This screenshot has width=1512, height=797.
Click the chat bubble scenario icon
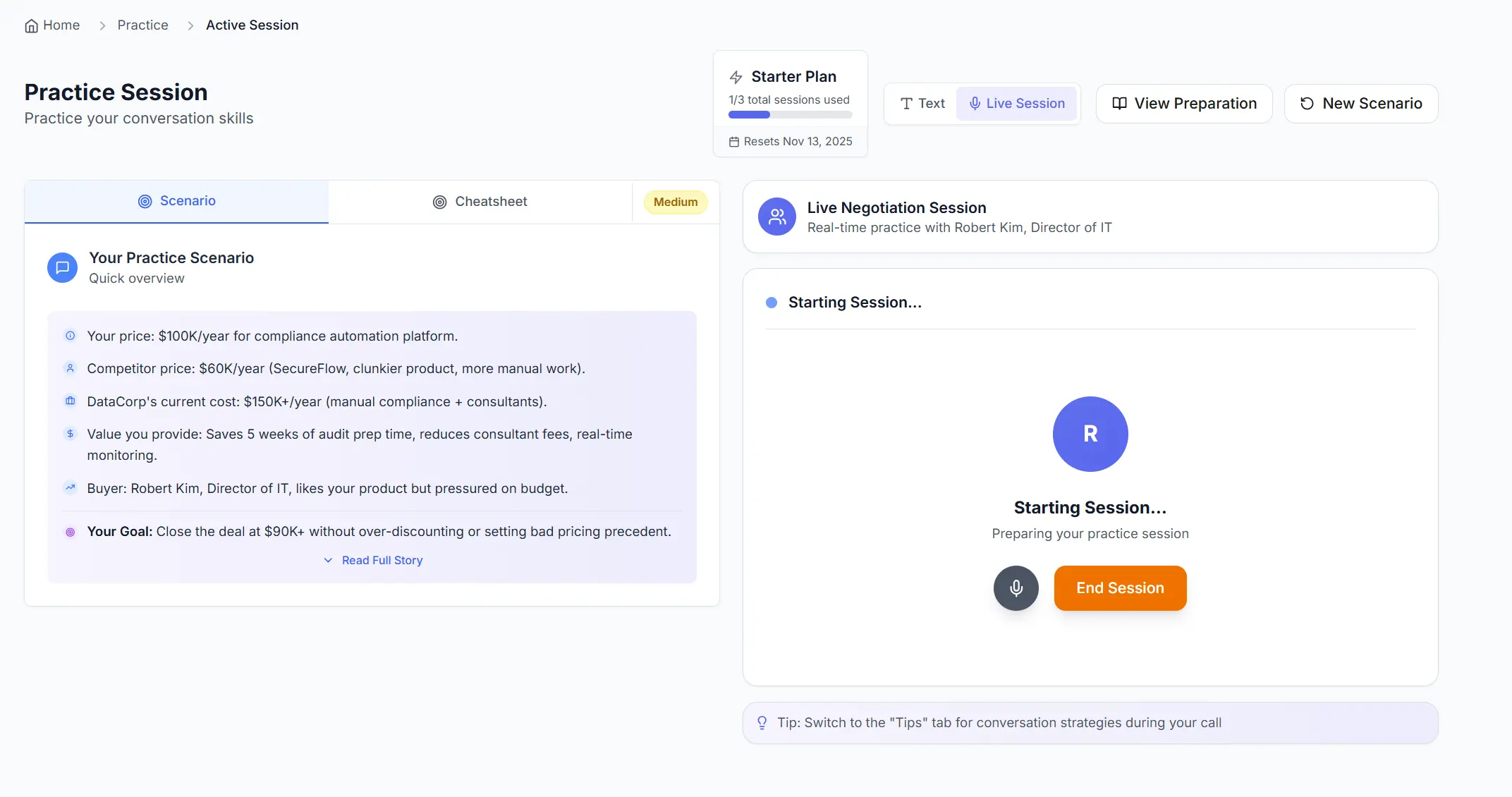62,268
